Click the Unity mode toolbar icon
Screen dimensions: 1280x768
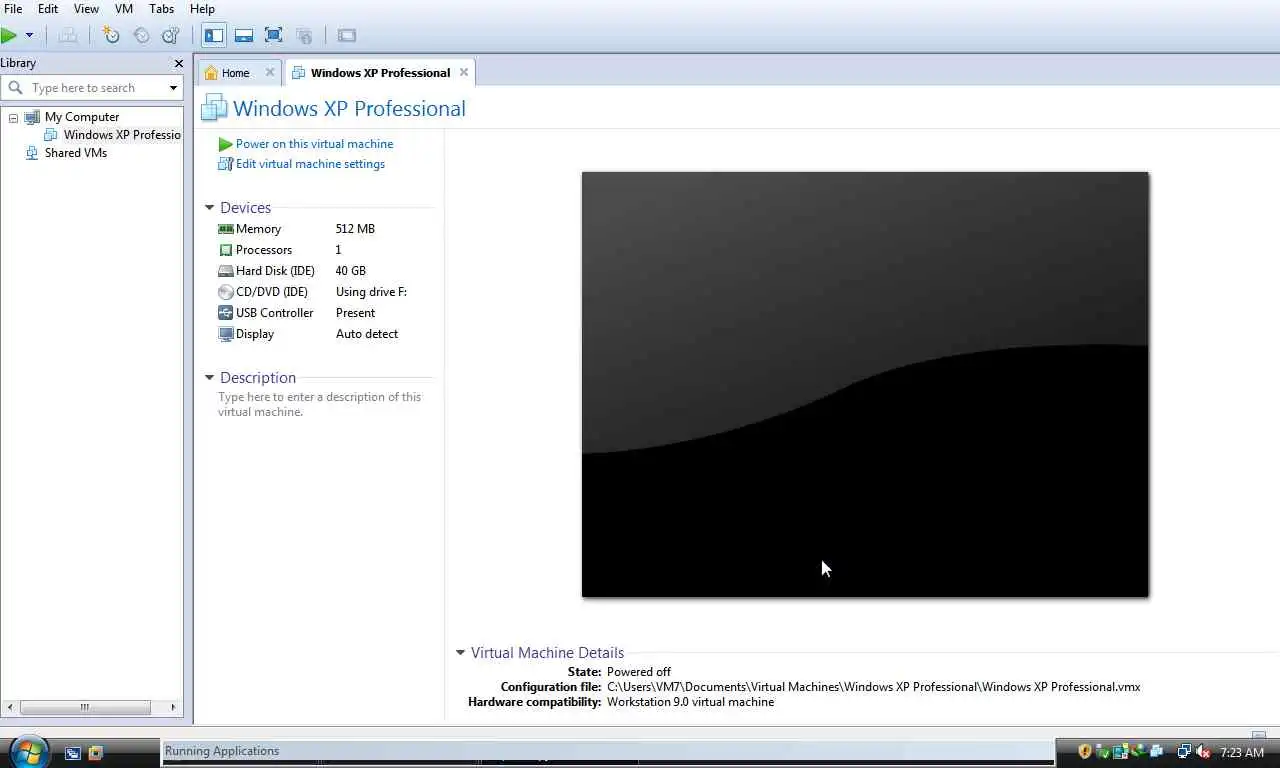click(x=304, y=35)
